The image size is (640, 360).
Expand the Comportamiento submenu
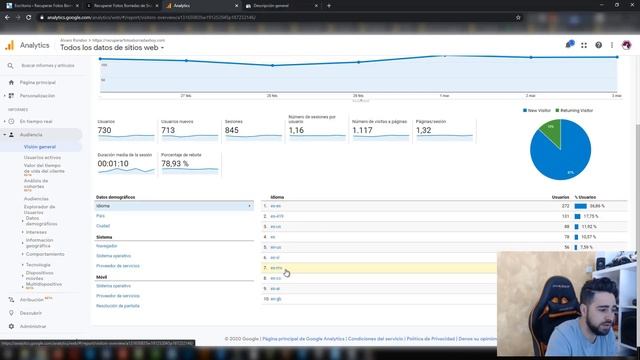(22, 254)
